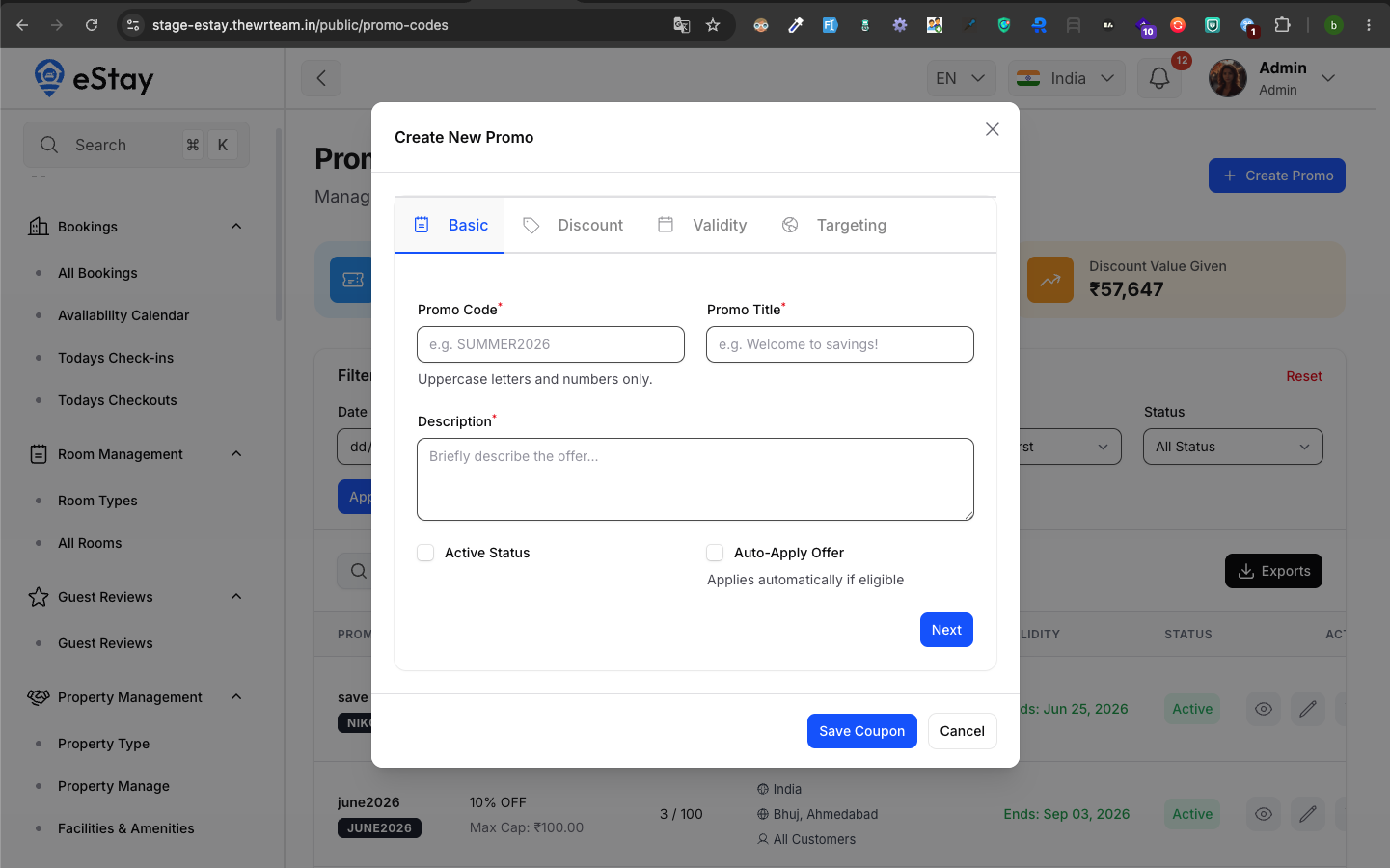Focus the Promo Title input field
Image resolution: width=1390 pixels, height=868 pixels.
(840, 344)
